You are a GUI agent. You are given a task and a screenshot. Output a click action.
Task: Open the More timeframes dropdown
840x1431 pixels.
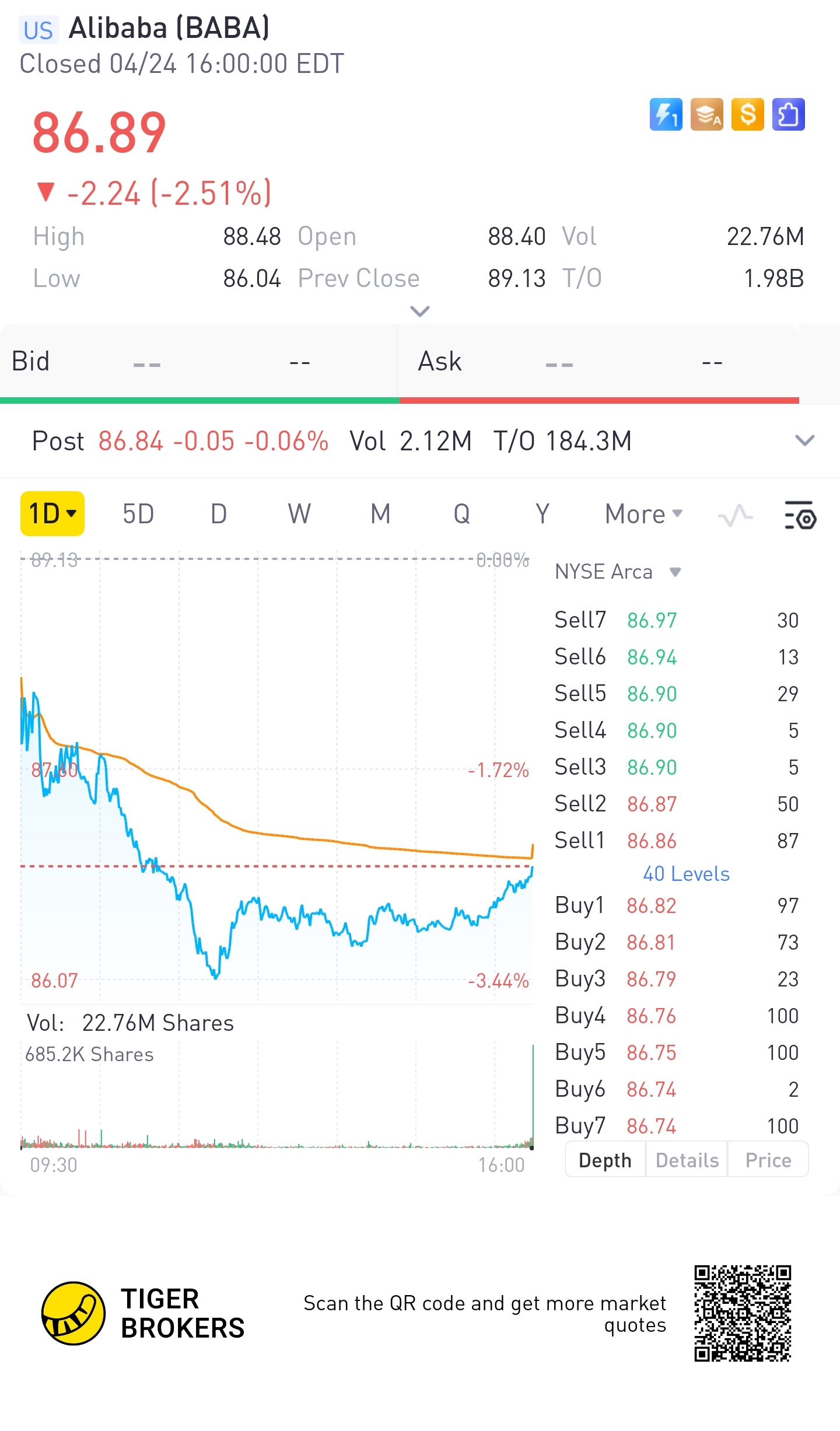(643, 514)
